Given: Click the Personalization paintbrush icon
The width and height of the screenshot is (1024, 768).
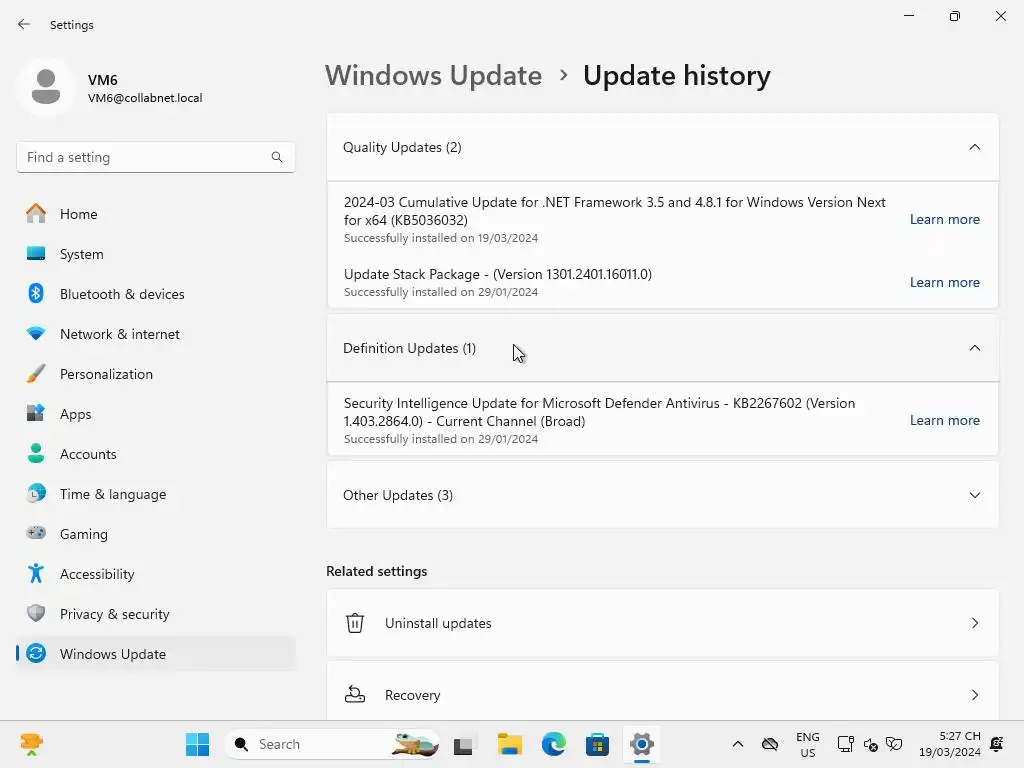Looking at the screenshot, I should 36,374.
